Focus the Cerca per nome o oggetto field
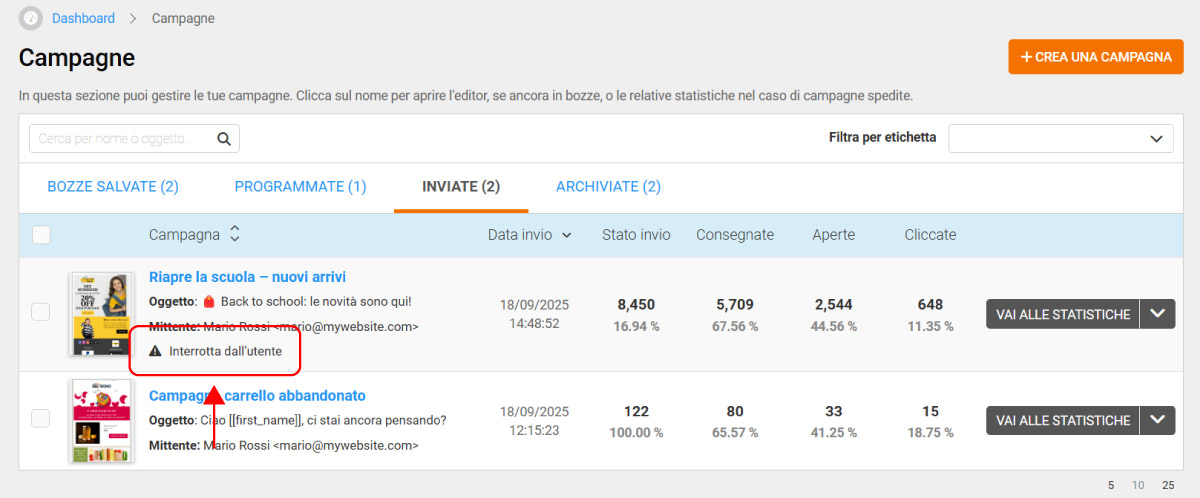Screen dimensions: 1200x498 [123, 139]
